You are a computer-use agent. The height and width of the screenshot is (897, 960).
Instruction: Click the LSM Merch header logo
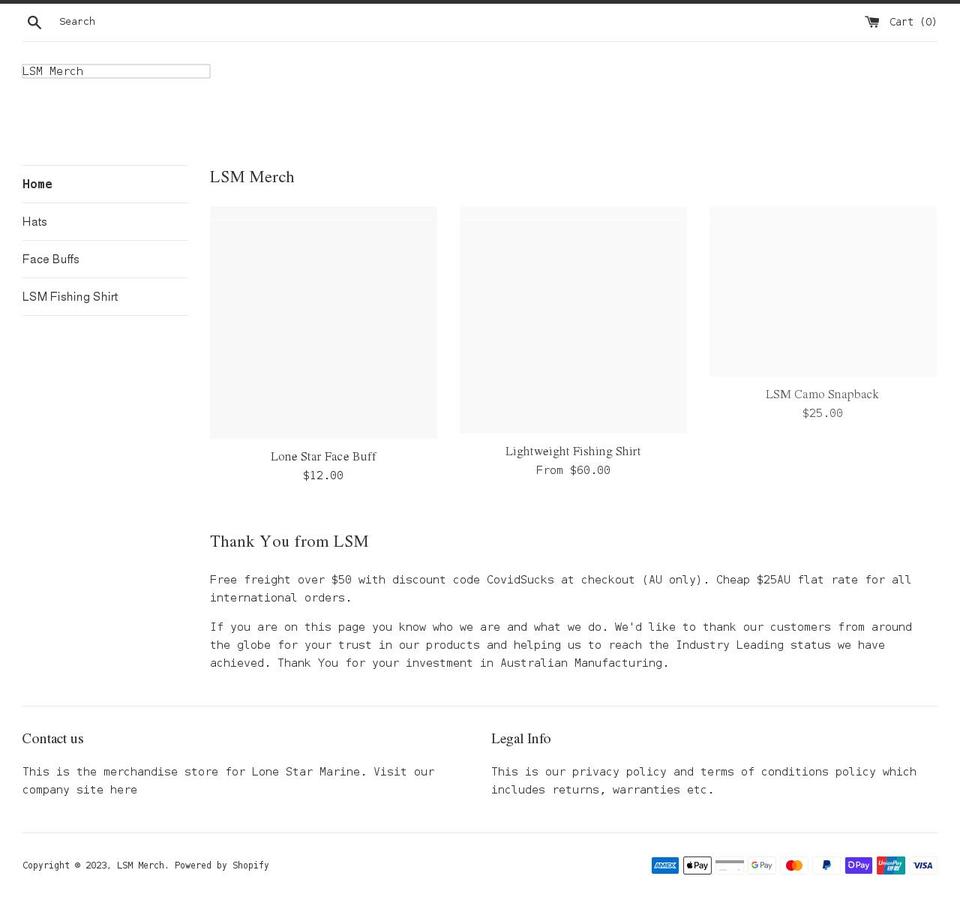tap(116, 71)
